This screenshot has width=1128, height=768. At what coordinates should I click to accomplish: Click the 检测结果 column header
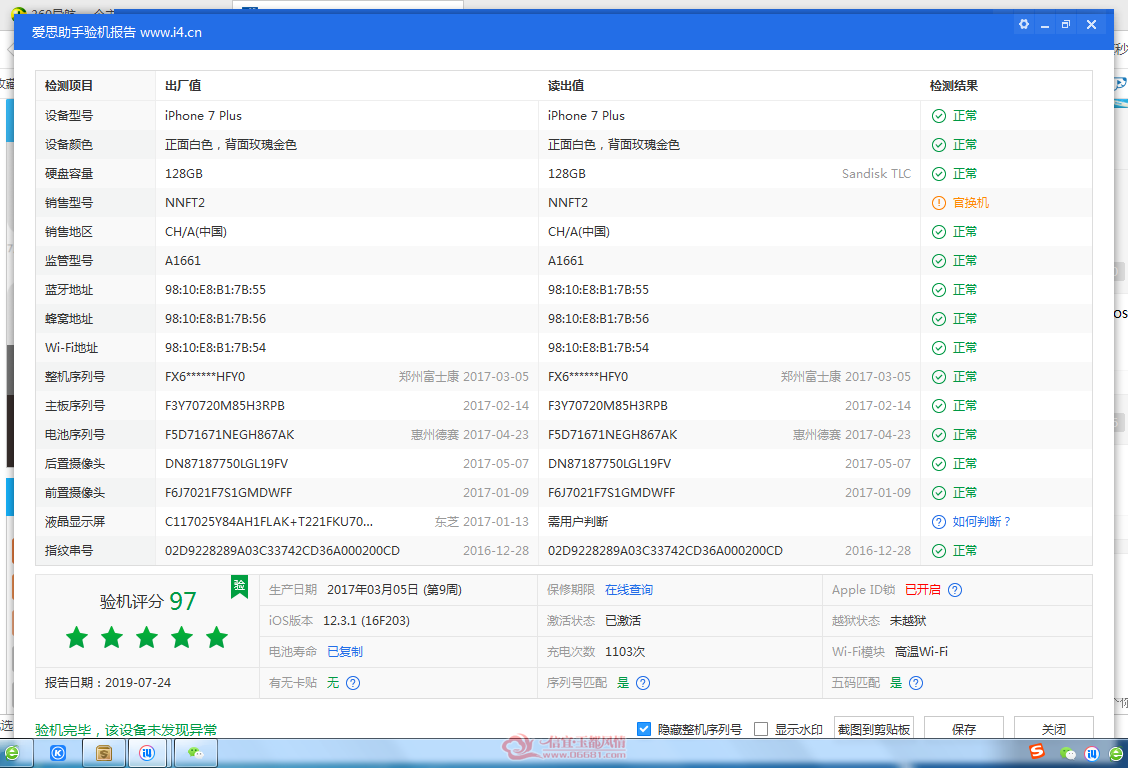coord(954,86)
